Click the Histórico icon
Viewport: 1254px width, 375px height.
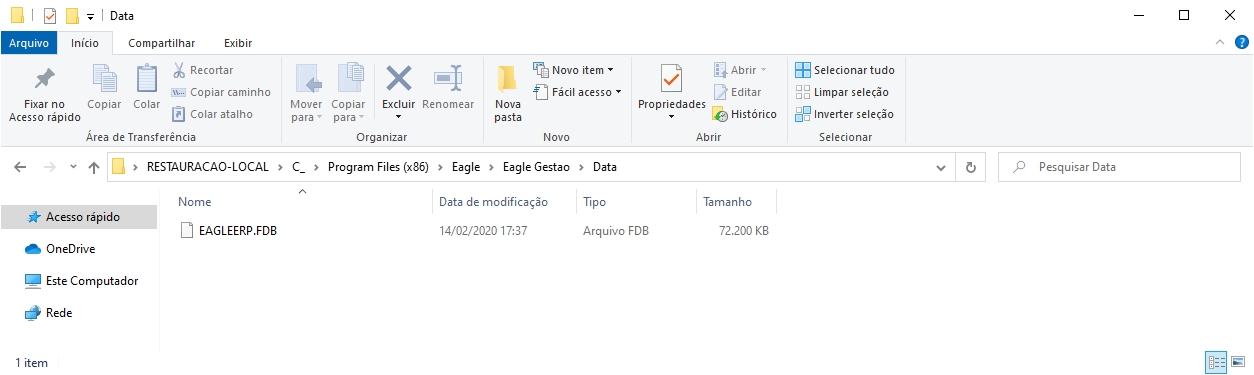click(720, 114)
